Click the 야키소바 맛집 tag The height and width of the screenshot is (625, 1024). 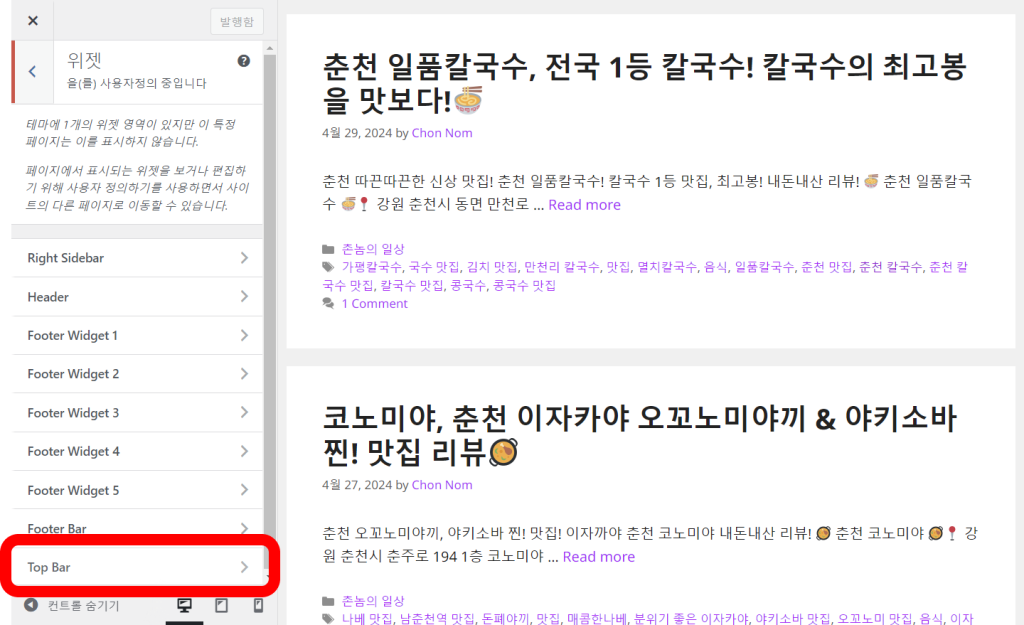tap(793, 618)
